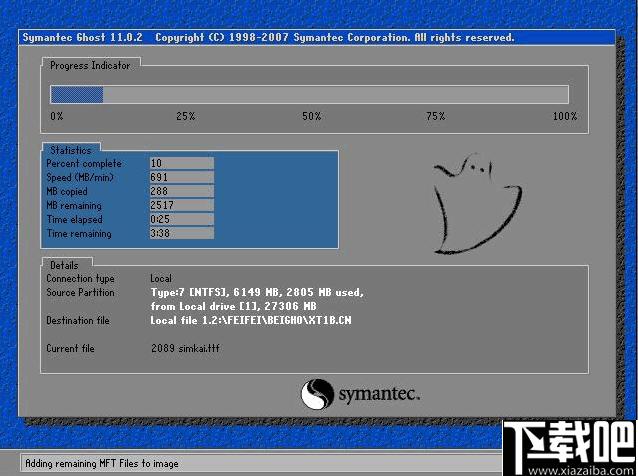
Task: Select the Percent complete value field
Action: (x=181, y=163)
